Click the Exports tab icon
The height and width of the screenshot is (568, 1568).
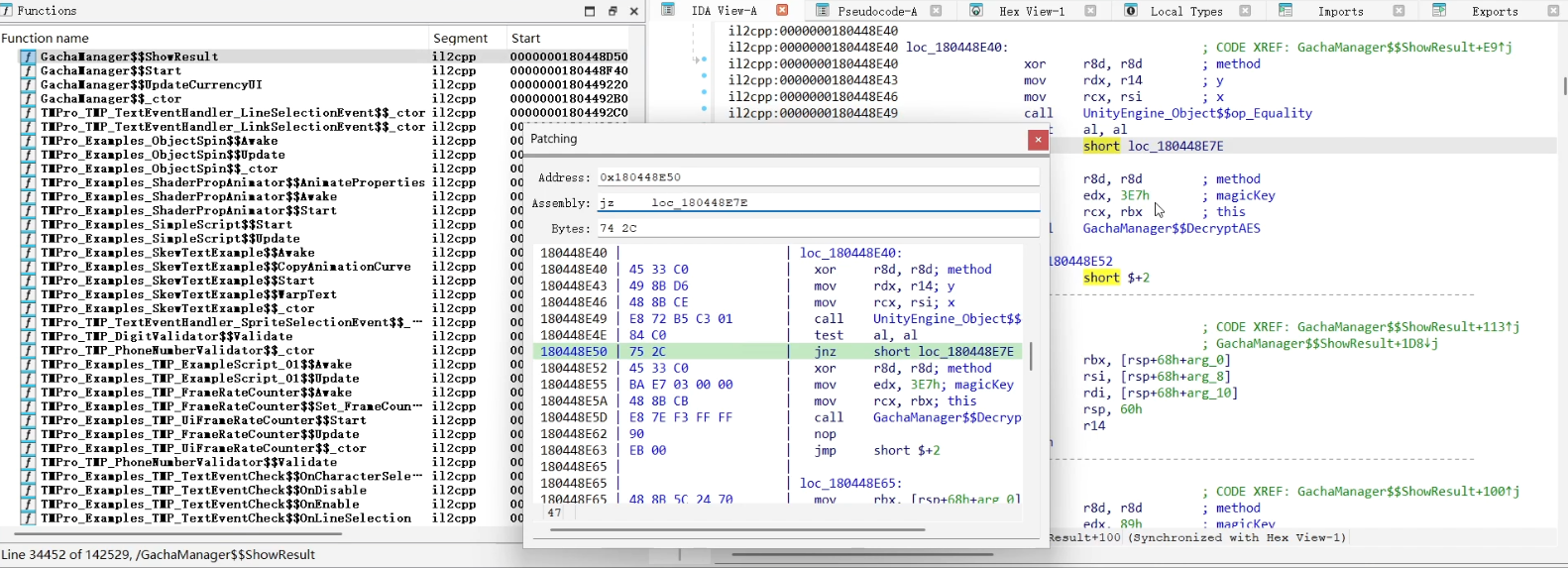pos(1439,10)
